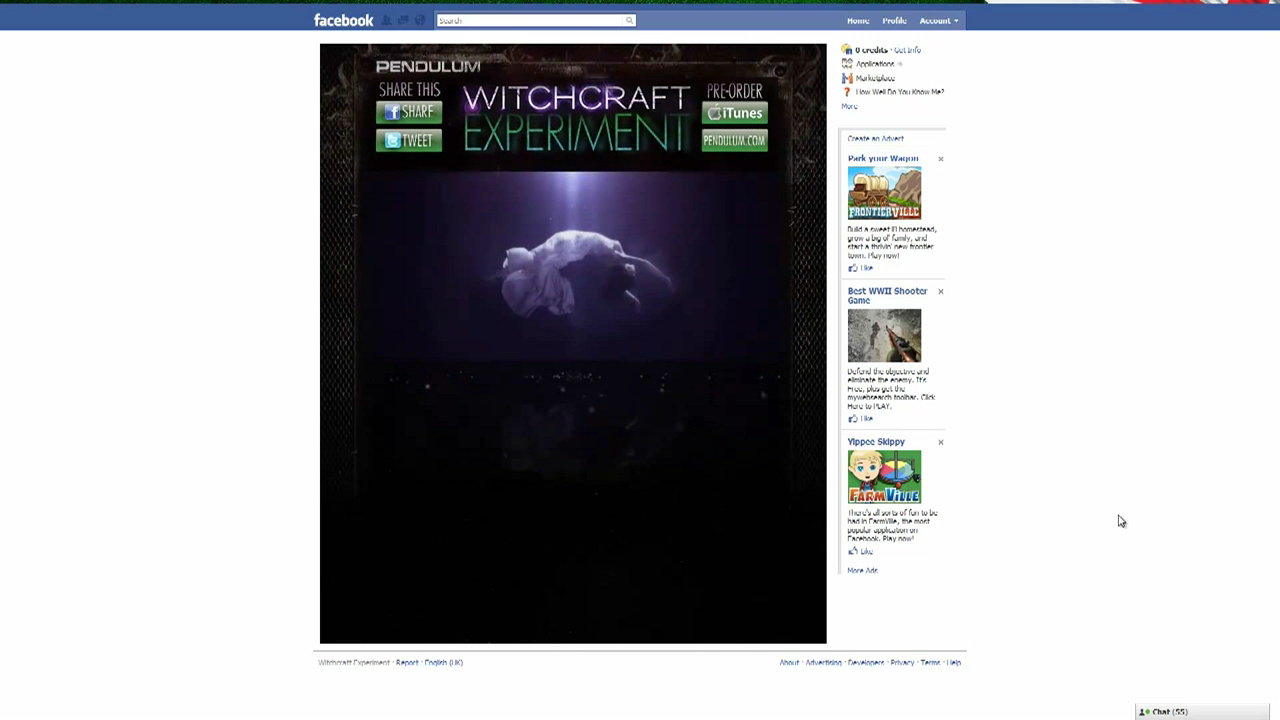Close the Best WWII Shooter Game ad
Image resolution: width=1280 pixels, height=720 pixels.
(941, 292)
